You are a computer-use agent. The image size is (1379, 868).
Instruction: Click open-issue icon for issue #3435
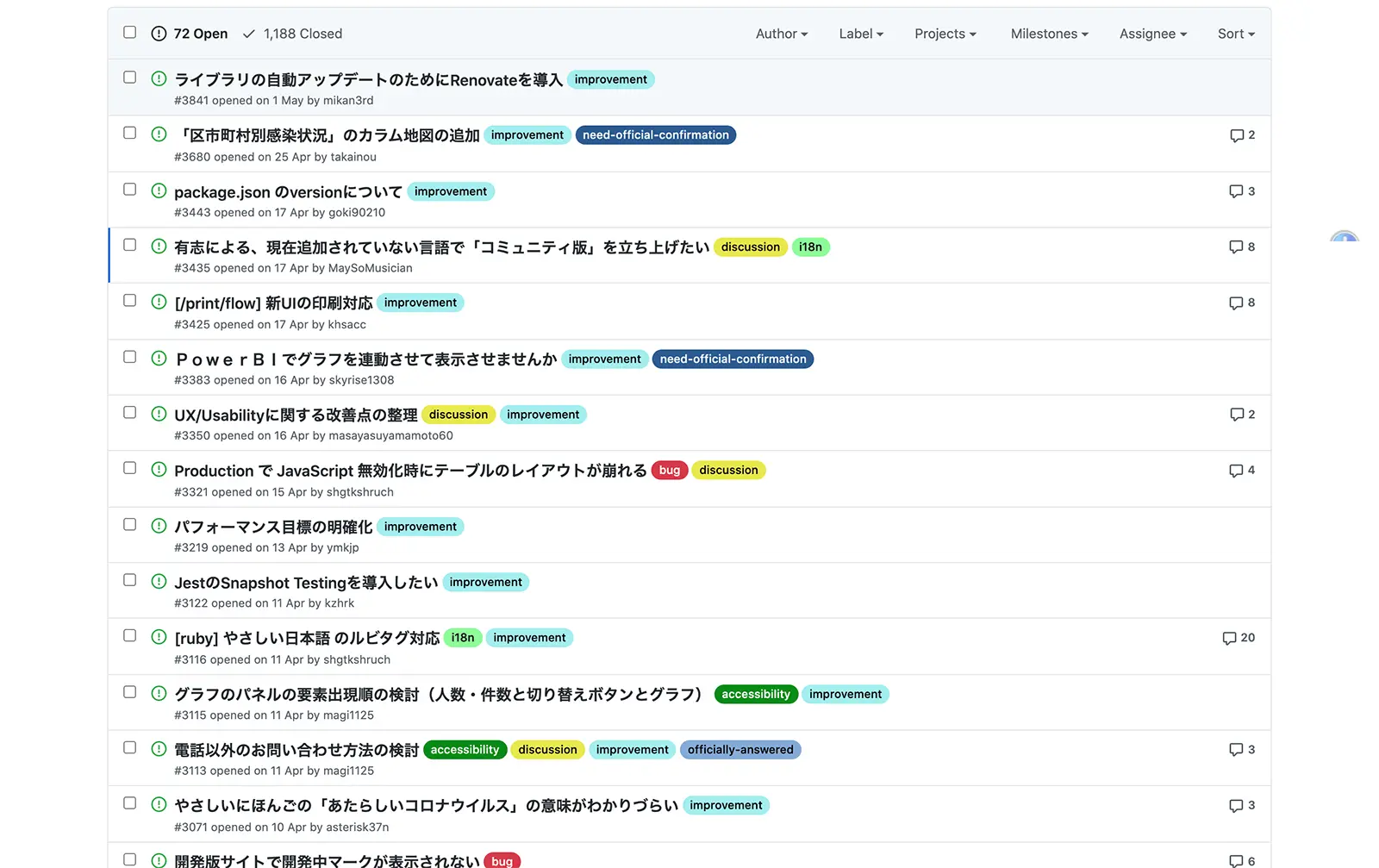pos(159,247)
